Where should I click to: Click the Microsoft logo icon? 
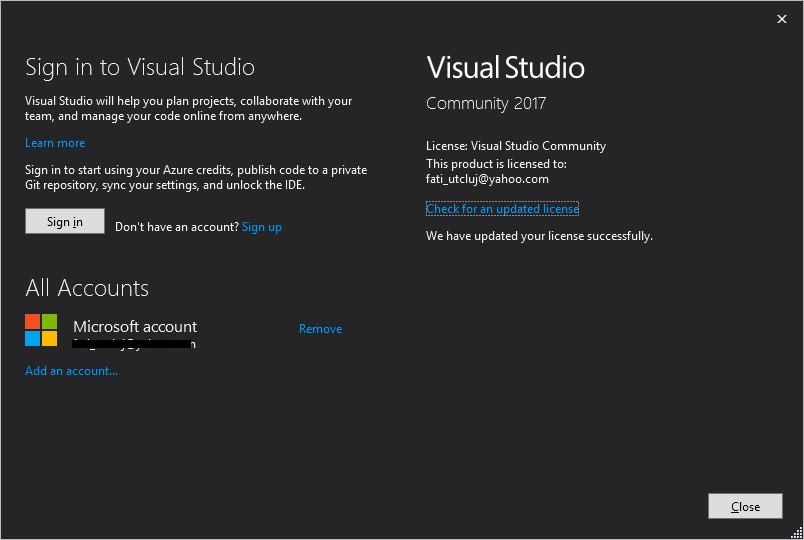(41, 330)
